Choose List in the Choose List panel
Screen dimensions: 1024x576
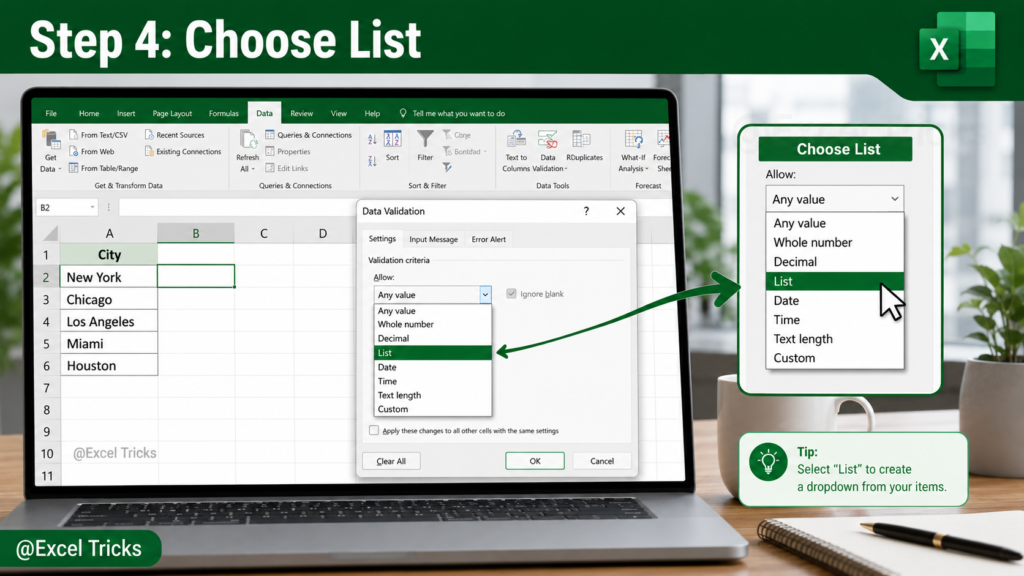click(835, 281)
